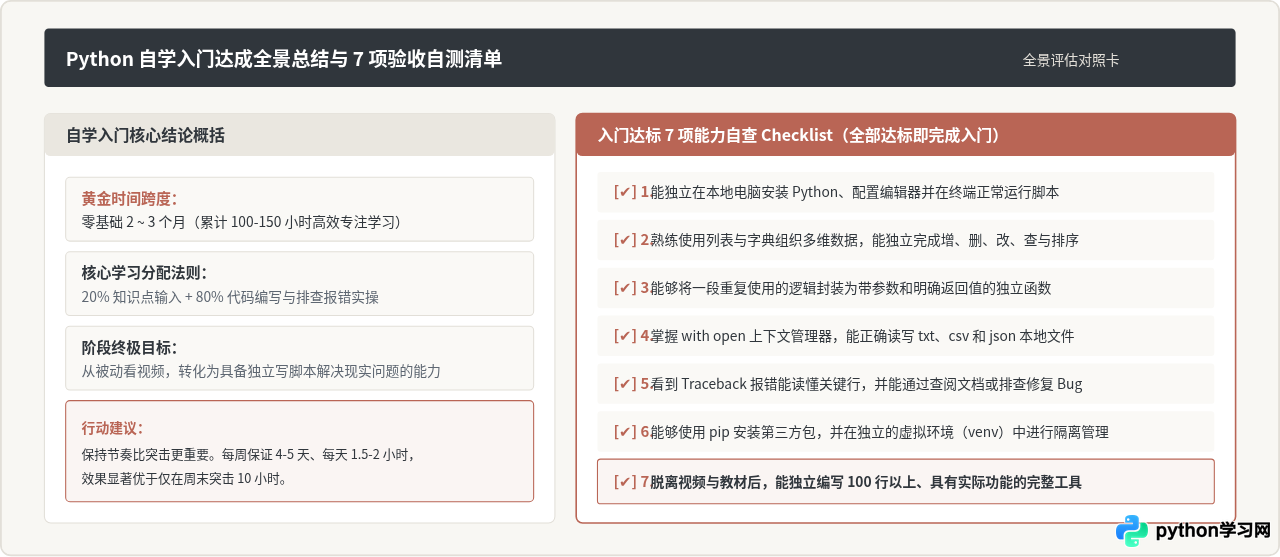Select the 入门达标 7 项能力自查 Checklist header
This screenshot has width=1280, height=557.
(x=906, y=135)
